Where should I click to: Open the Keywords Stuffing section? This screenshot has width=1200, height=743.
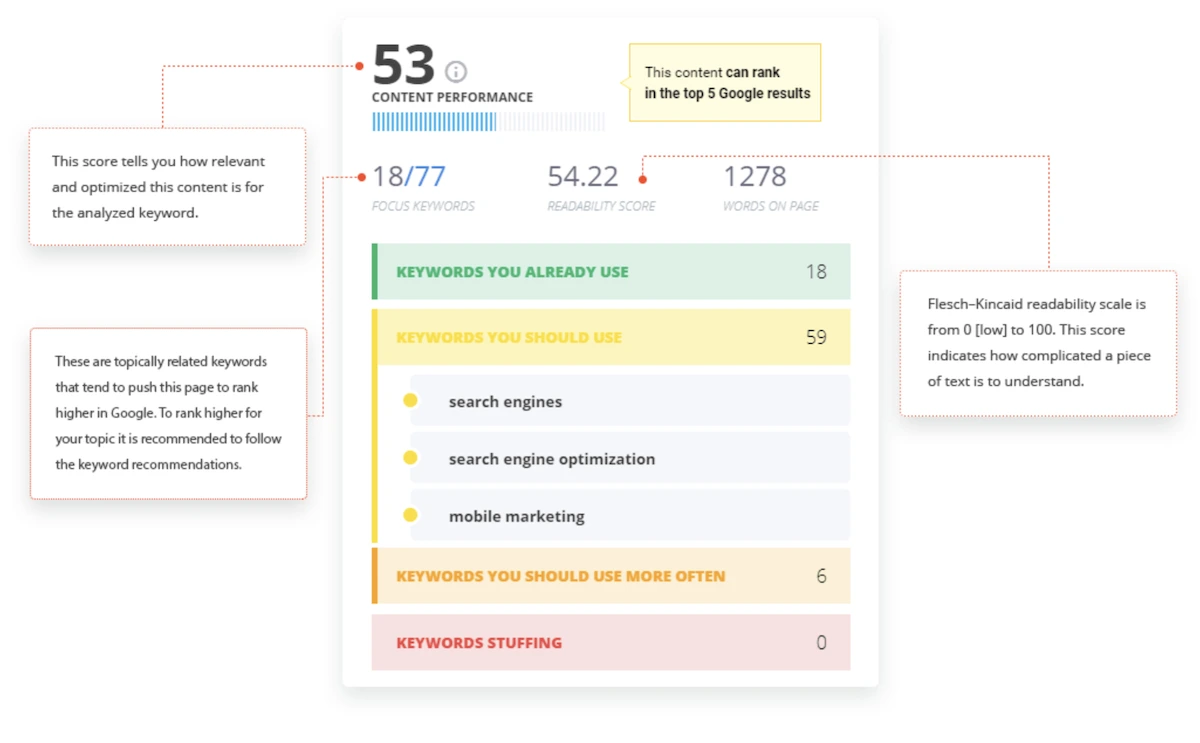(x=611, y=642)
